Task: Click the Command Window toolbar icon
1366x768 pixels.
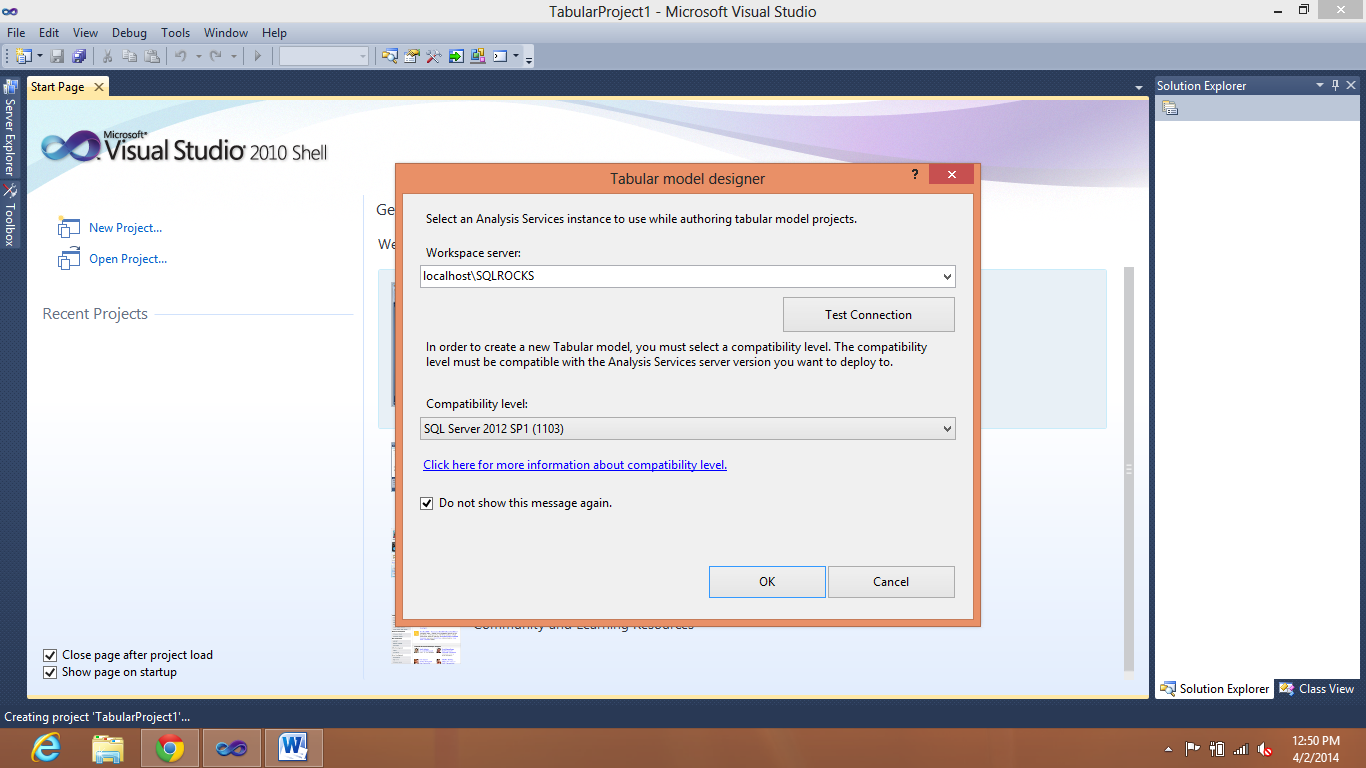Action: click(500, 56)
